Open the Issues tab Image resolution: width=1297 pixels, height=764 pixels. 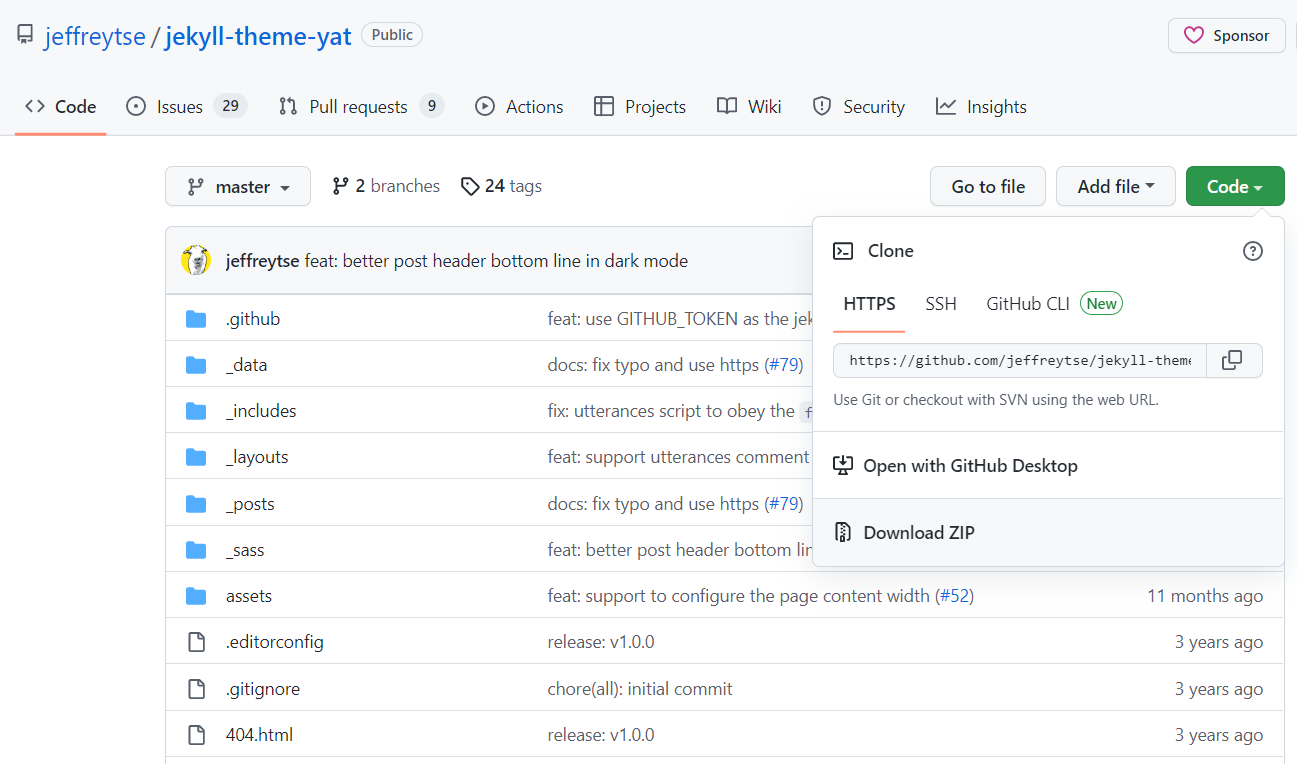coord(180,107)
